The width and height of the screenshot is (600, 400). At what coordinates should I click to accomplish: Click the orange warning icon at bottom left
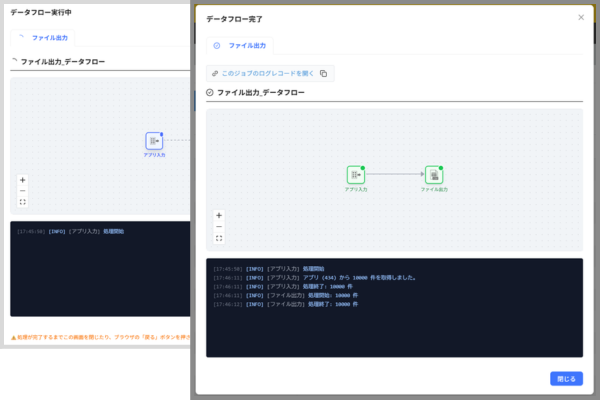click(x=13, y=338)
